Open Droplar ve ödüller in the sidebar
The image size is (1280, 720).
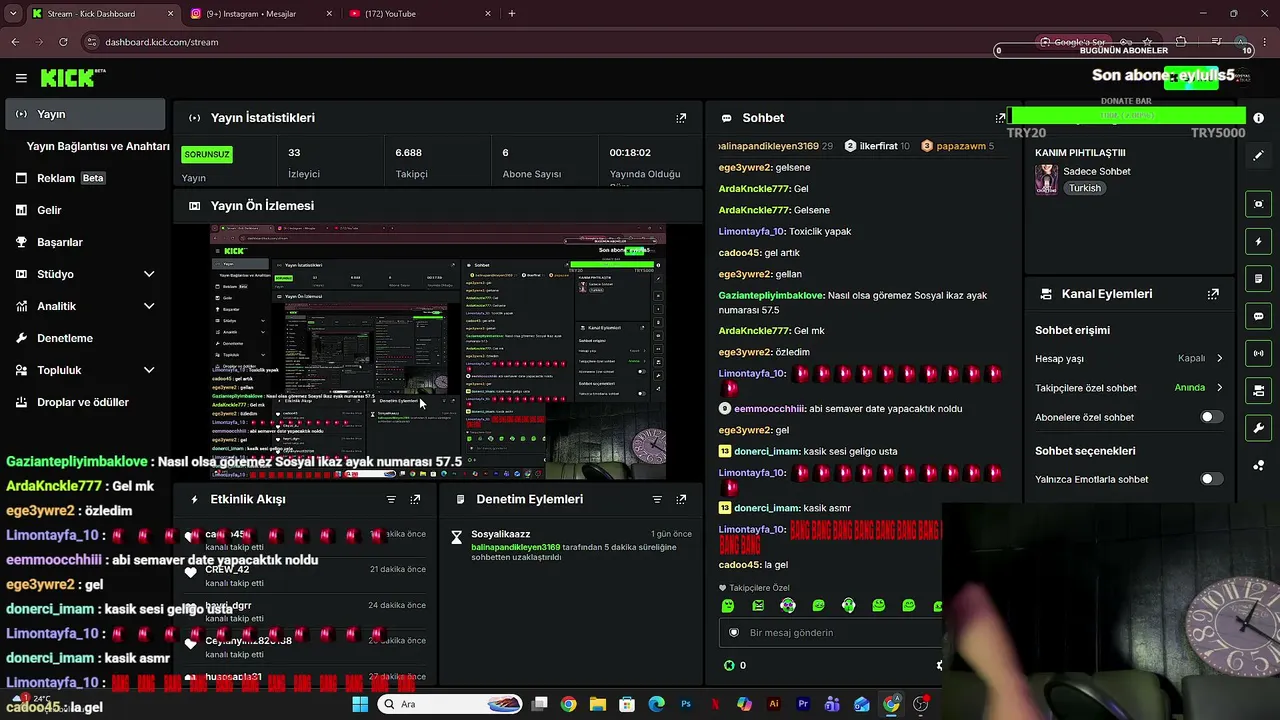click(87, 402)
